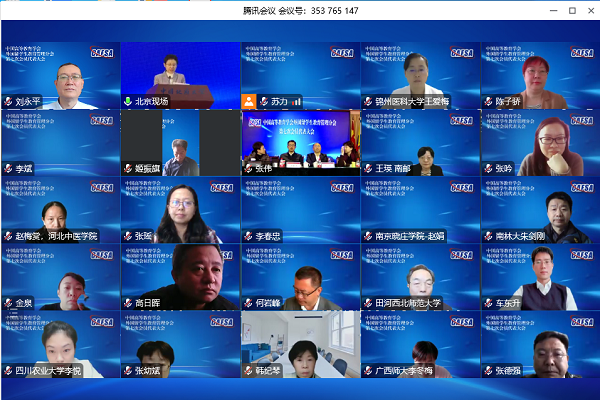The height and width of the screenshot is (400, 600).
Task: Click the 广西师大李冬梅 name label
Action: [x=404, y=369]
